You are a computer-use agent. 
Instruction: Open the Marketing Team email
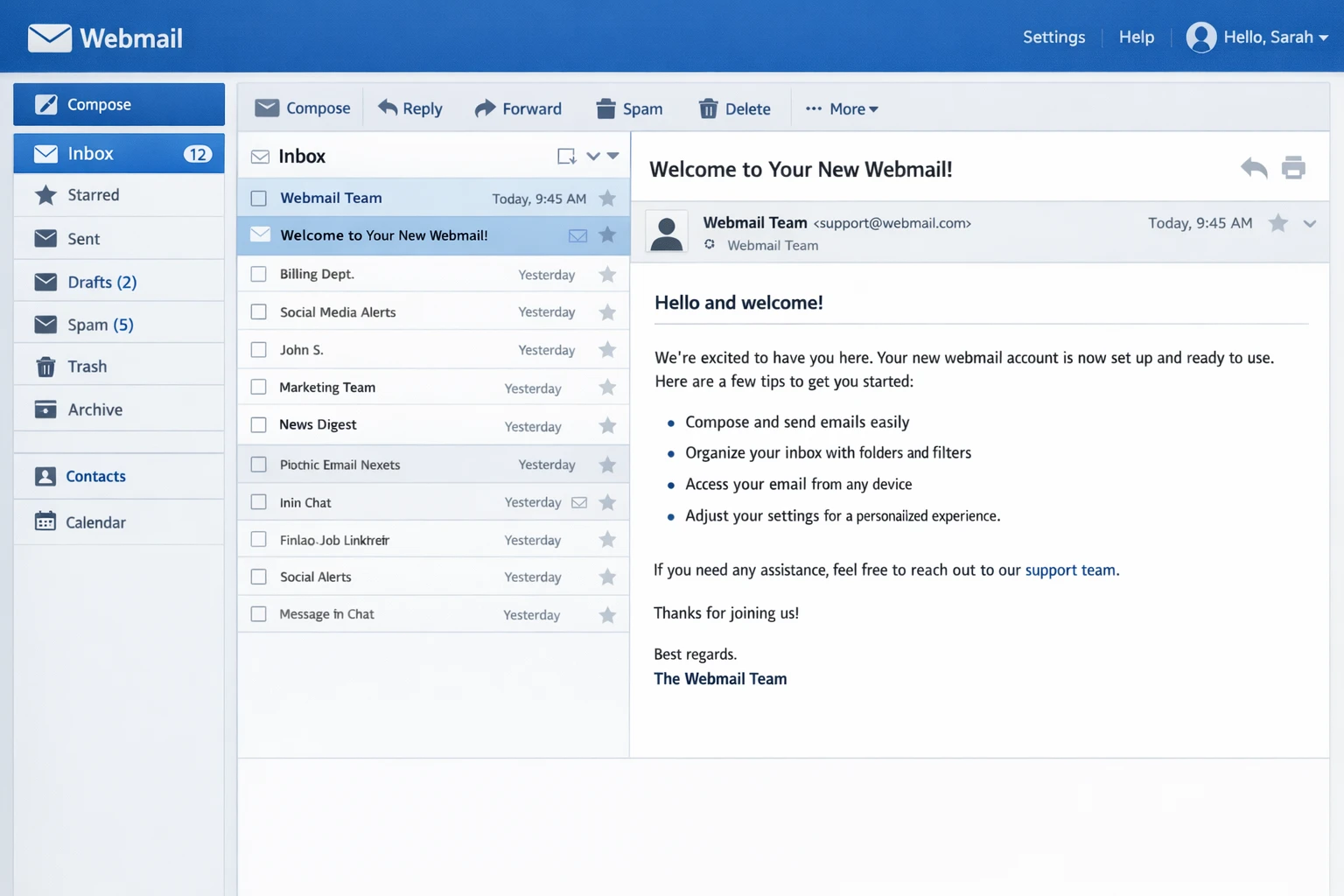[327, 388]
